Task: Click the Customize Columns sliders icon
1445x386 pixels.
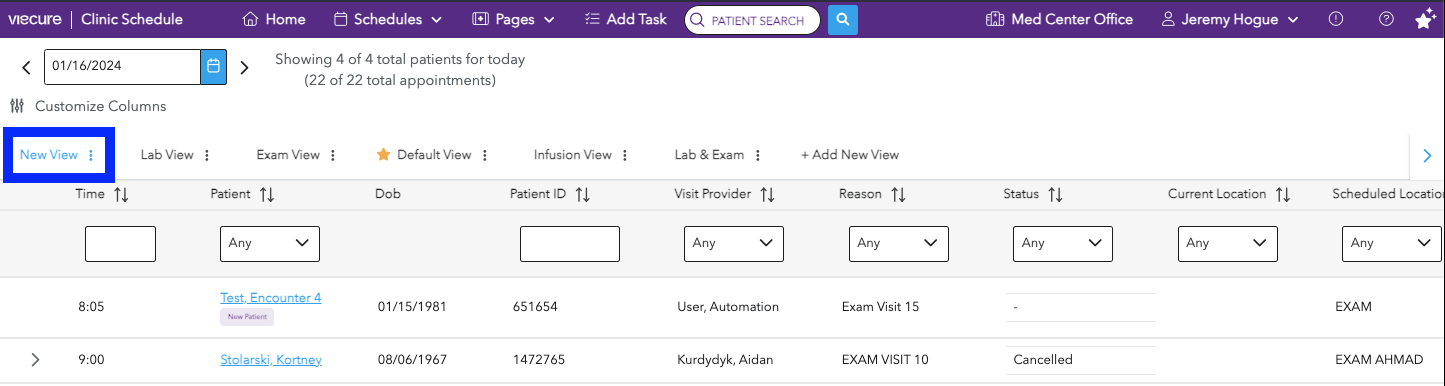Action: [x=17, y=106]
